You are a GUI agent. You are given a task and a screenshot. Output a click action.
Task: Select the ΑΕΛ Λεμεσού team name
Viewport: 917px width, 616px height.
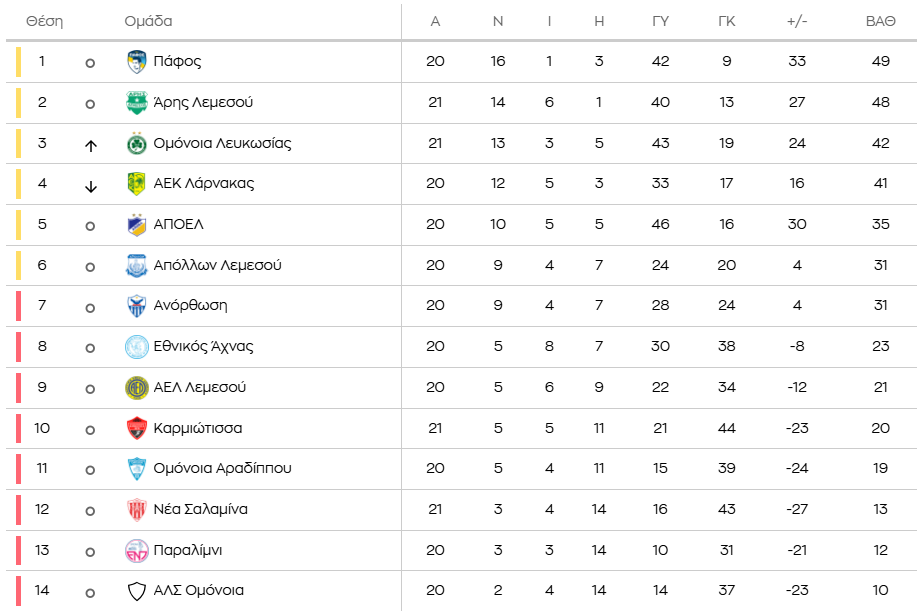[199, 387]
